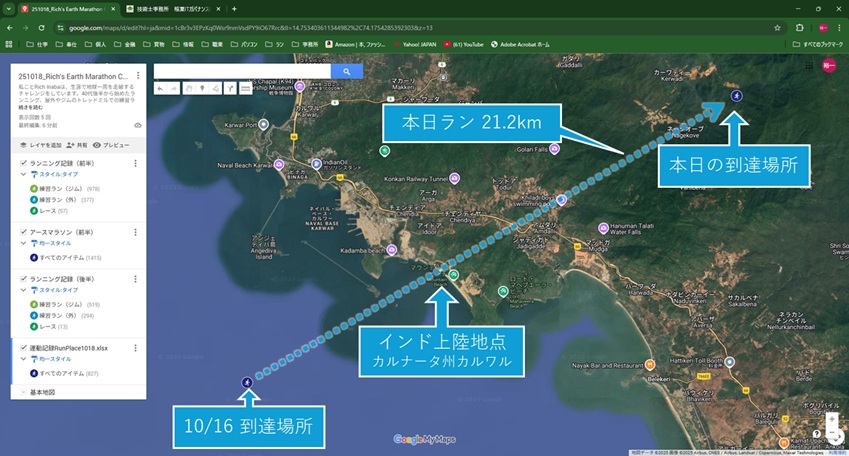Click the レイヤを追加 button
The height and width of the screenshot is (456, 849).
(40, 145)
